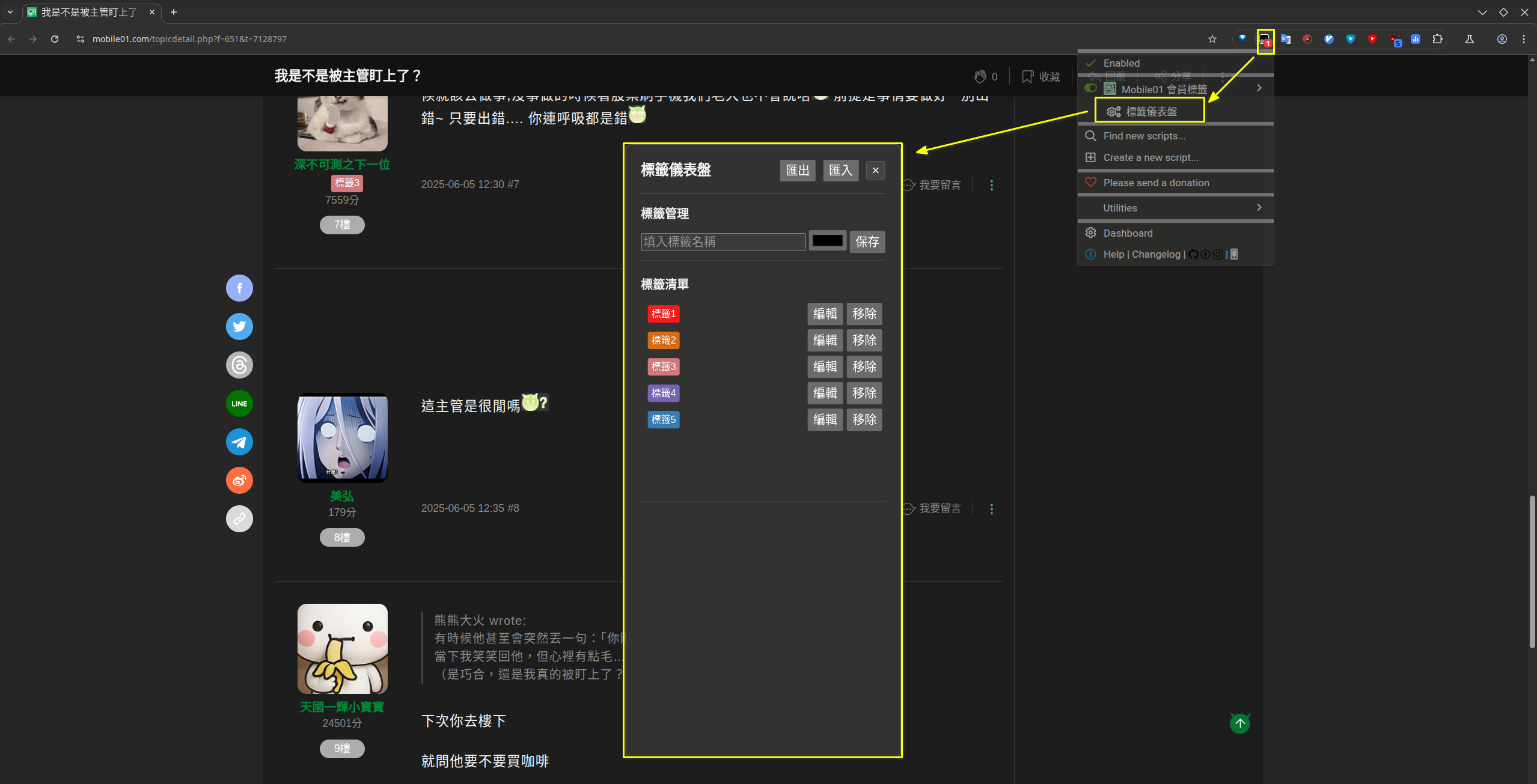
Task: Open the Tampermonkey Dashboard menu item
Action: [1128, 233]
